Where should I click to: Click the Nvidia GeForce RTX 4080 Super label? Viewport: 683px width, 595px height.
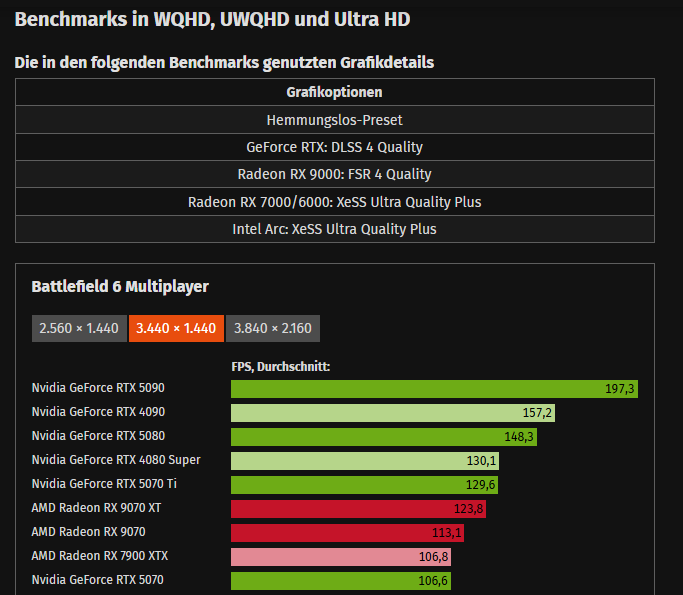(116, 460)
